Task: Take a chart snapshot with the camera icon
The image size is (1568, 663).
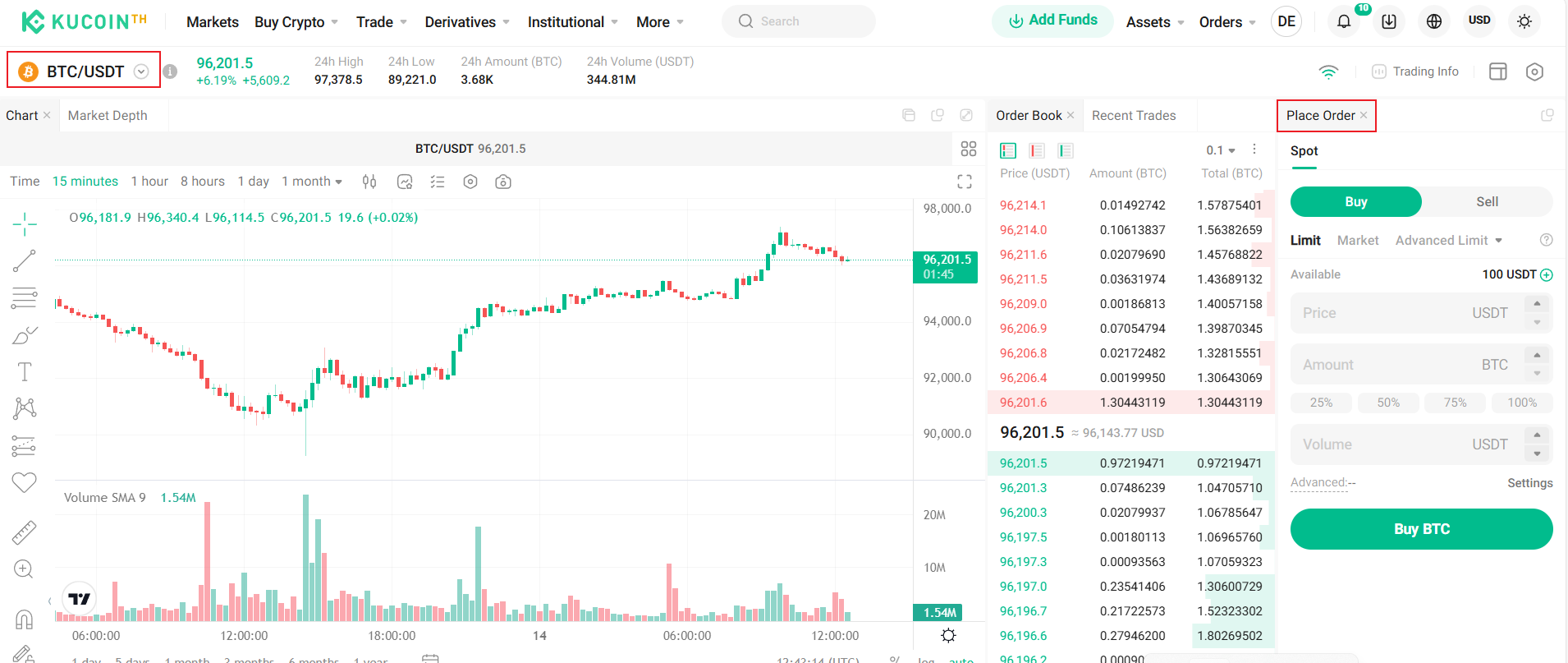Action: pos(503,182)
